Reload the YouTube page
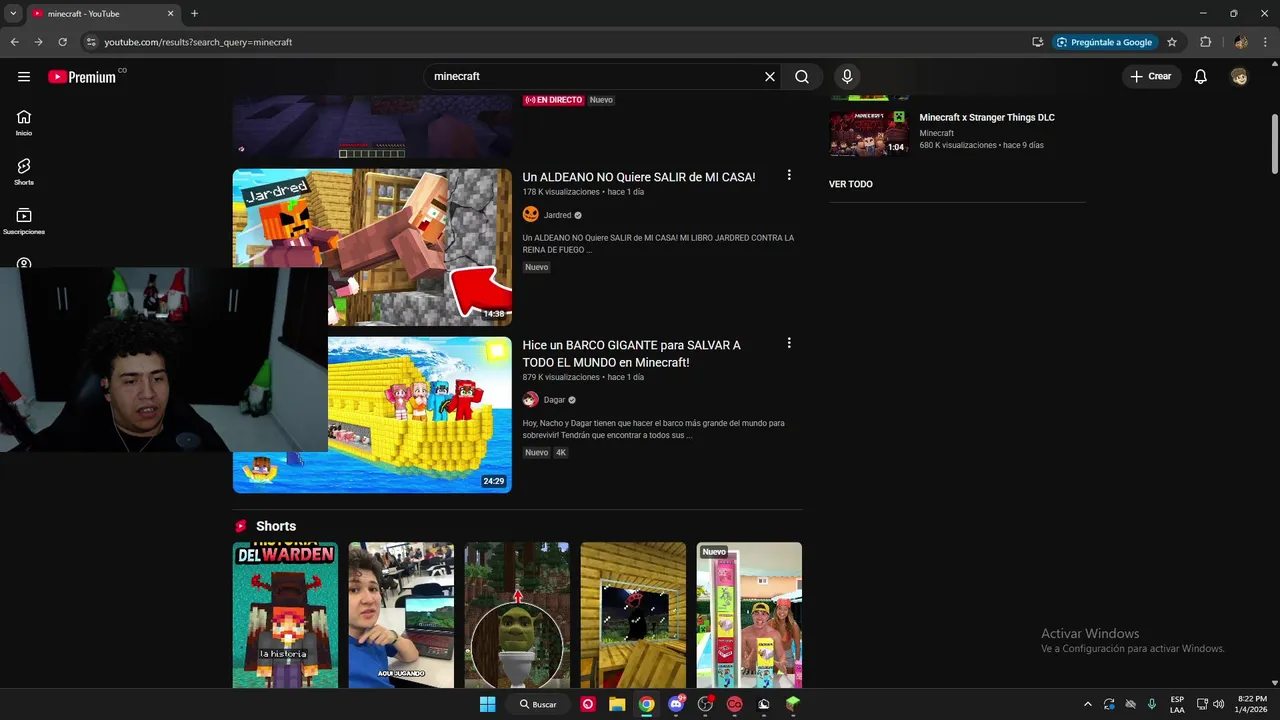The image size is (1280, 720). pos(62,42)
